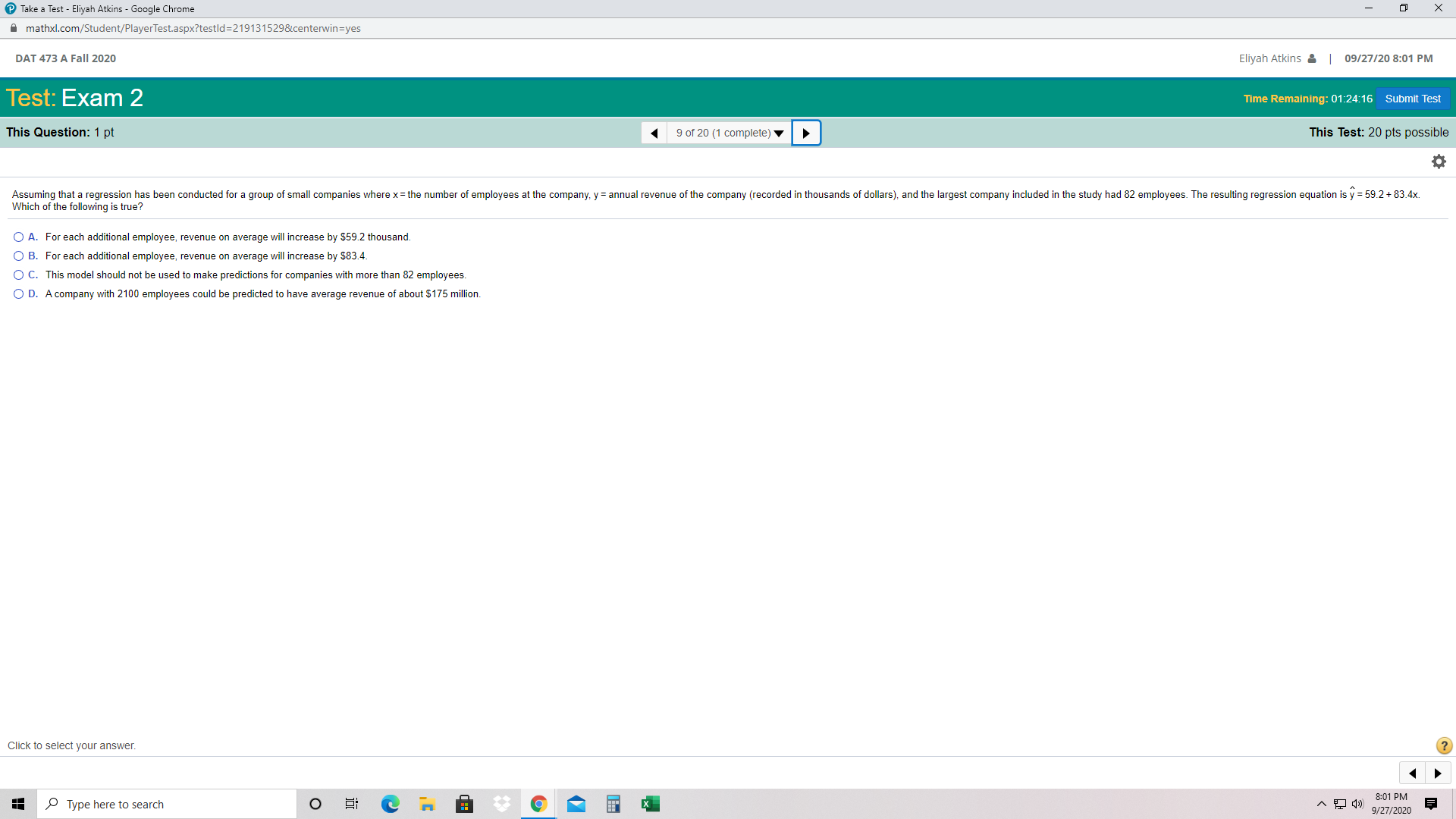Switch to the Take a Test browser tab
This screenshot has width=1456, height=819.
point(99,8)
